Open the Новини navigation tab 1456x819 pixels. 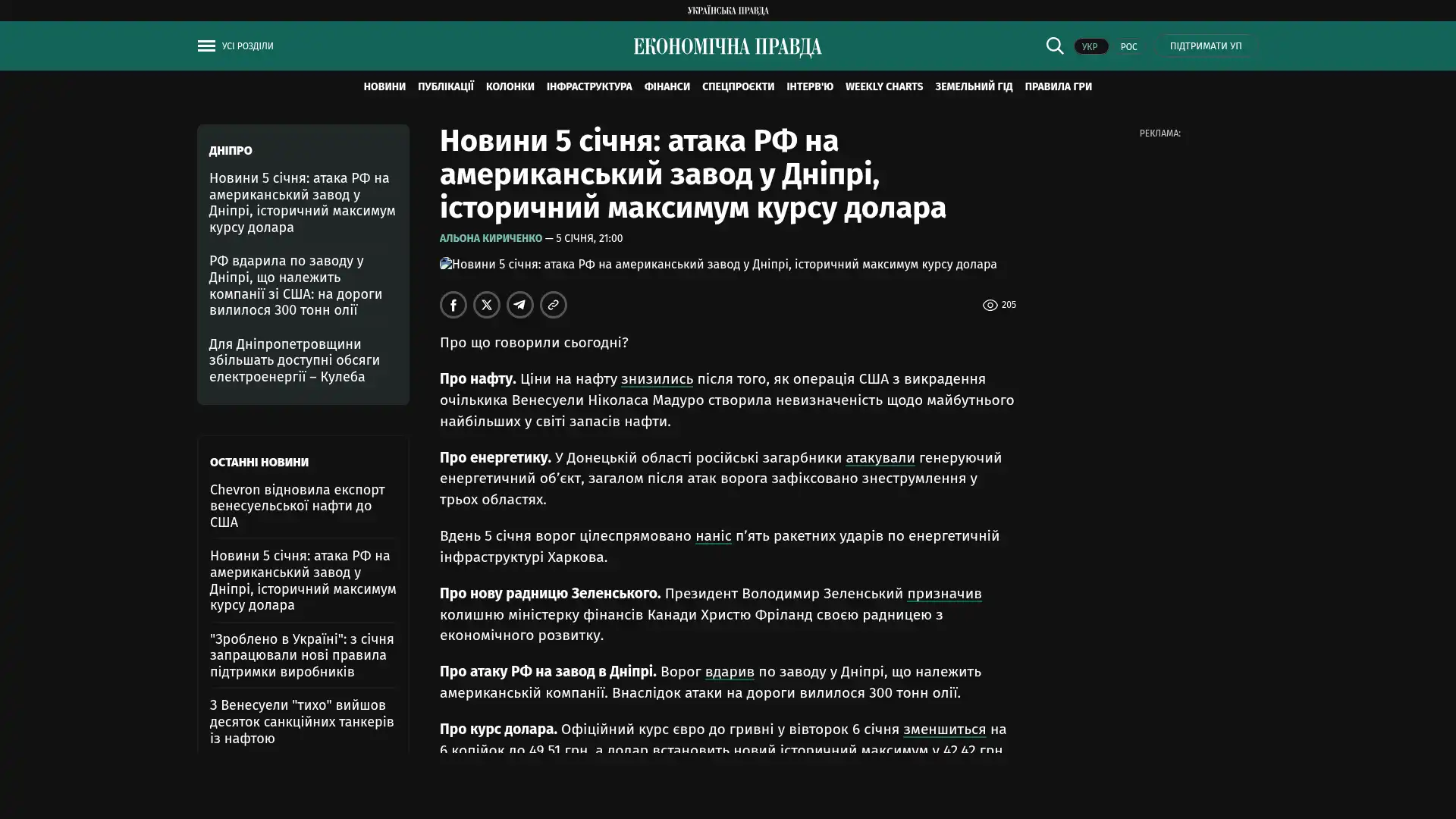click(x=384, y=86)
